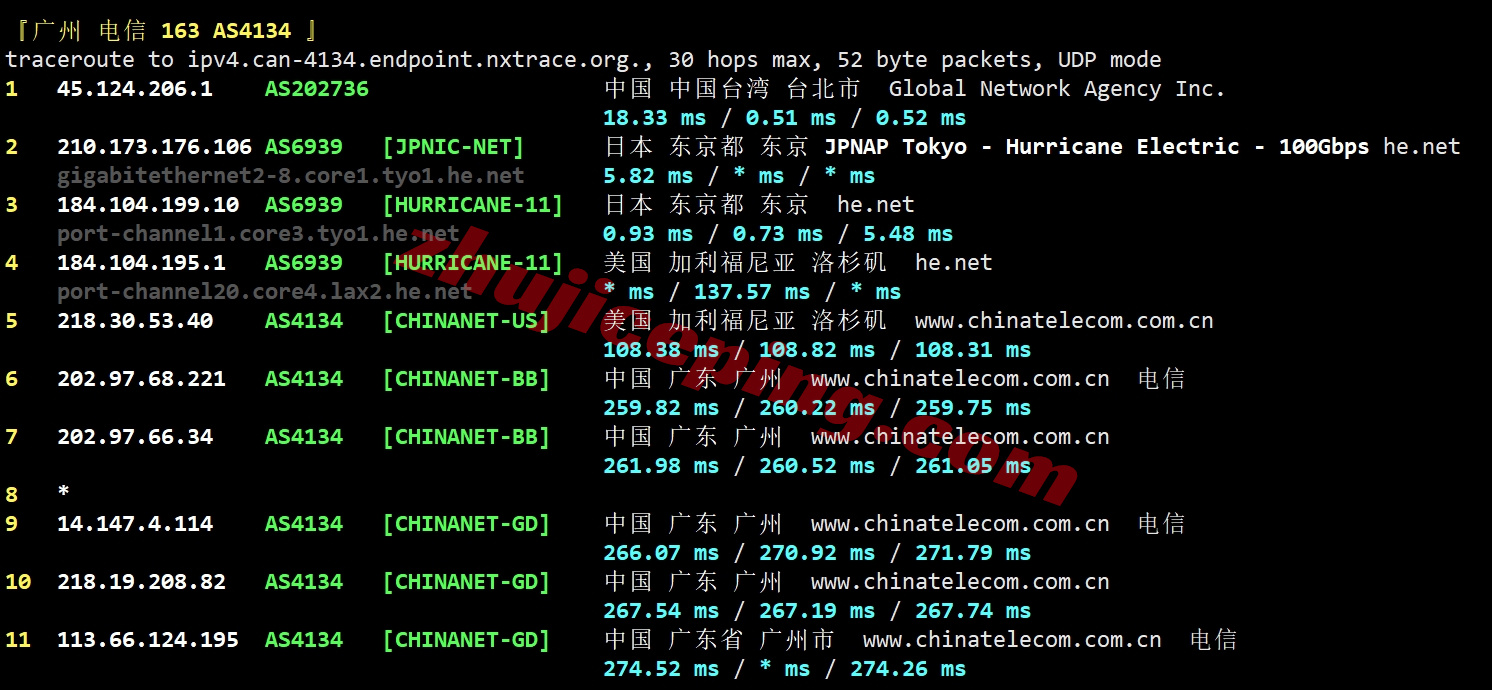Image resolution: width=1492 pixels, height=690 pixels.
Task: Click IP address 45.124.206.1 on hop 1
Action: pos(135,88)
